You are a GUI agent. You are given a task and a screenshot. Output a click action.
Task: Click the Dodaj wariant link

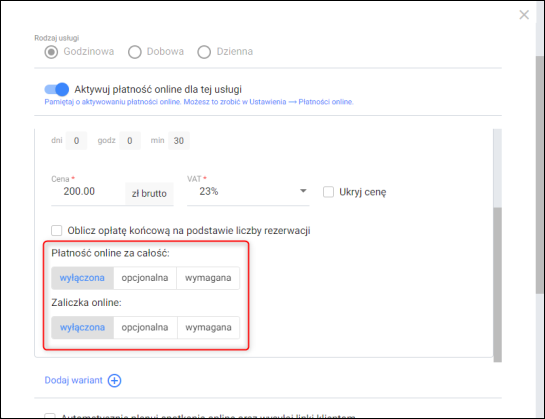pos(74,380)
